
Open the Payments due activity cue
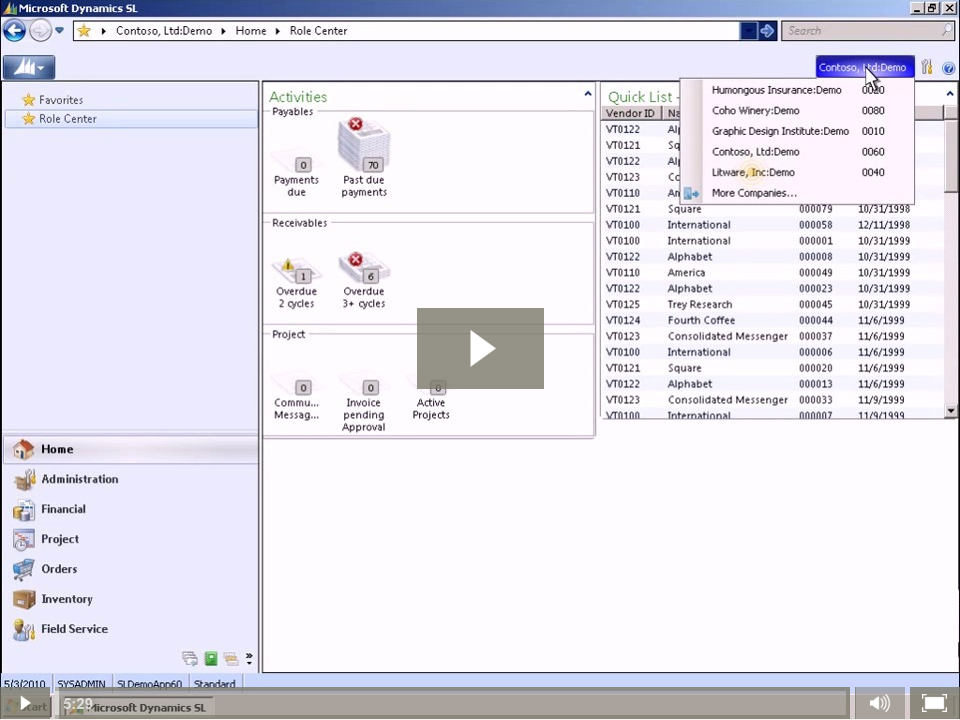point(296,173)
